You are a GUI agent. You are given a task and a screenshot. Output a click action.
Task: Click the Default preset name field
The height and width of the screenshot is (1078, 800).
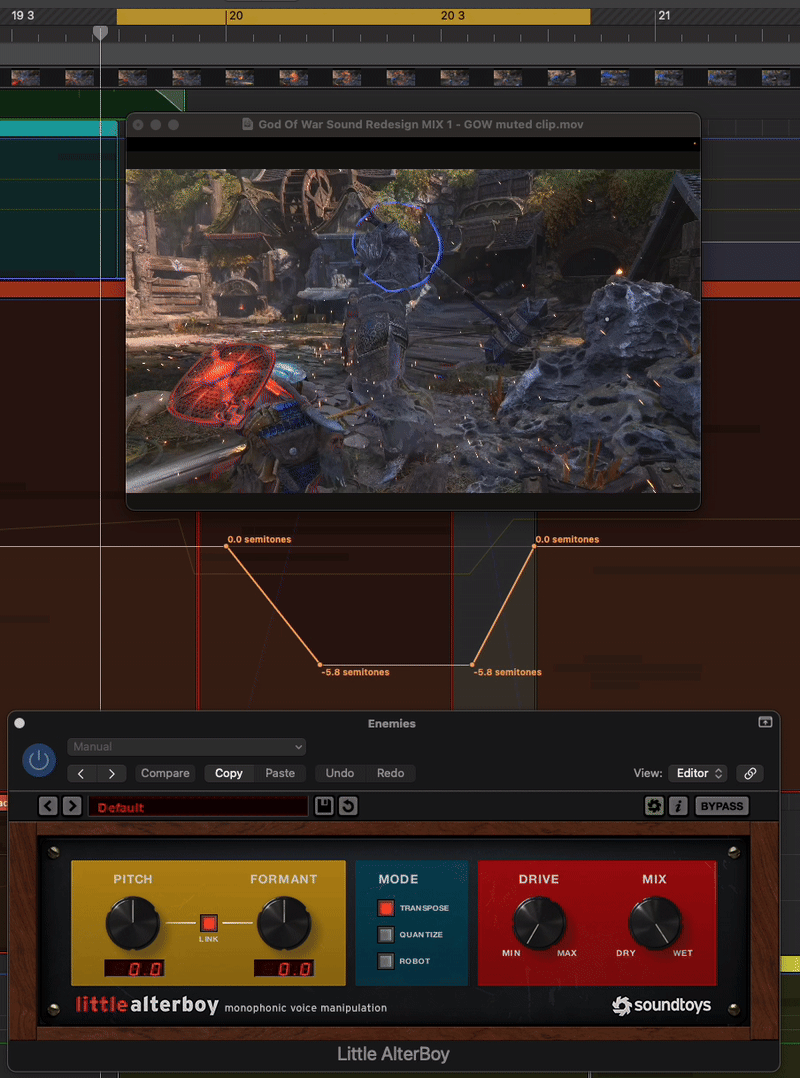coord(198,806)
